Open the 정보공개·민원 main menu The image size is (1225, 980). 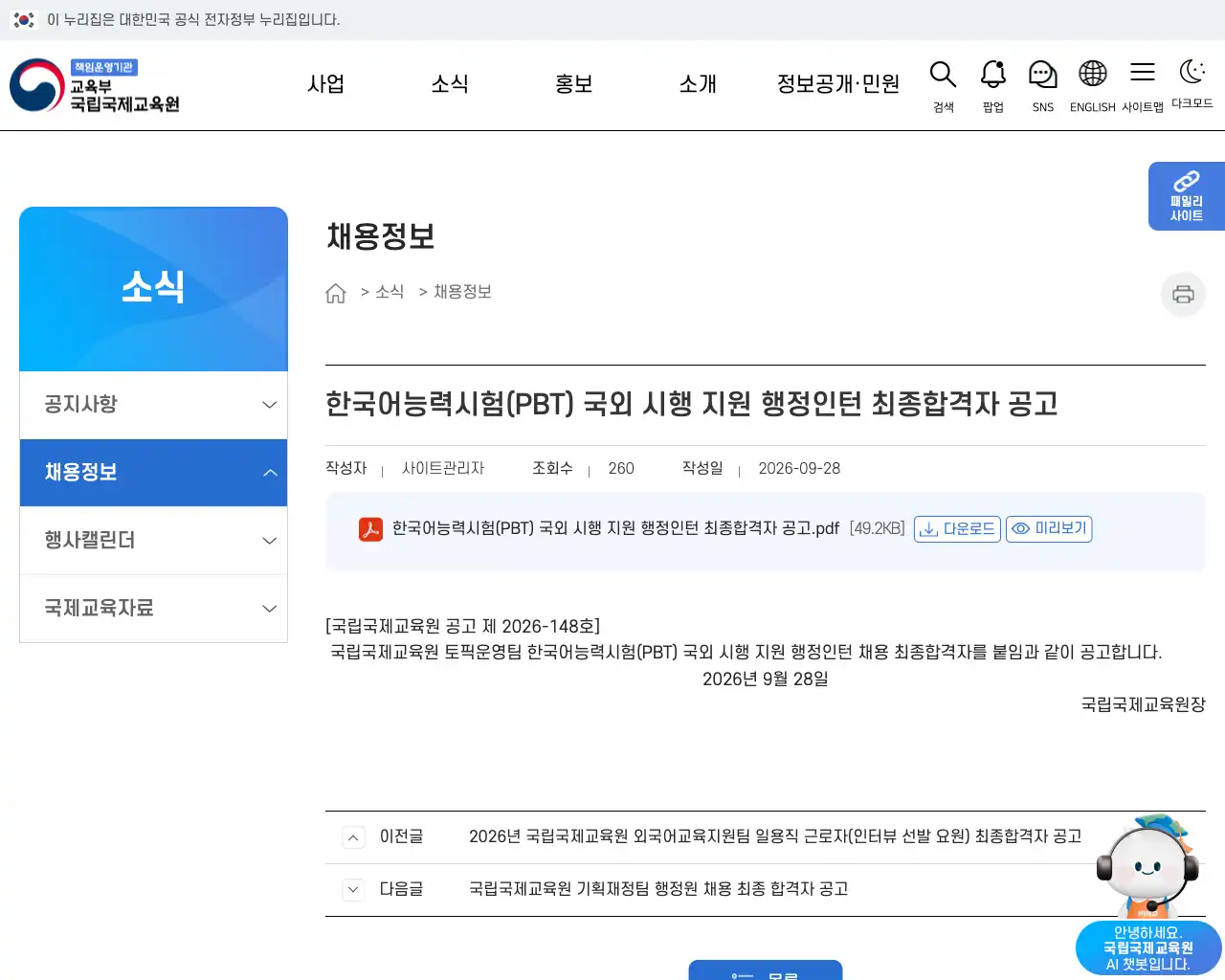(838, 84)
